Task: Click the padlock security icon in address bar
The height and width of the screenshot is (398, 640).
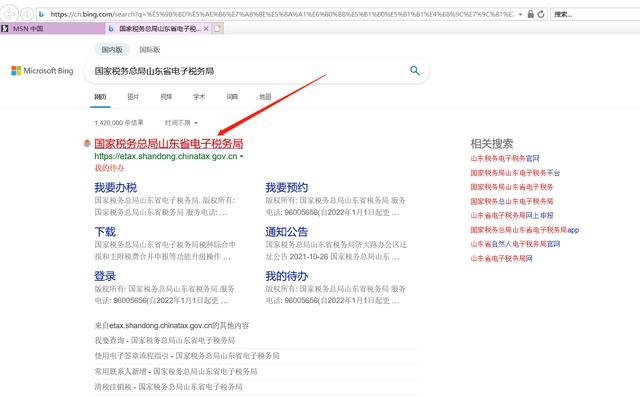Action: pos(530,14)
